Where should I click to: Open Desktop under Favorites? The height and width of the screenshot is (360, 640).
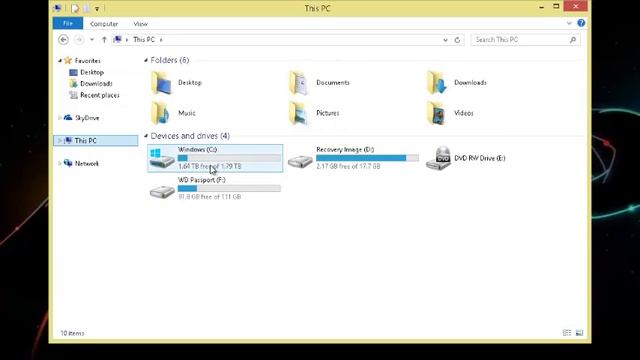(92, 72)
